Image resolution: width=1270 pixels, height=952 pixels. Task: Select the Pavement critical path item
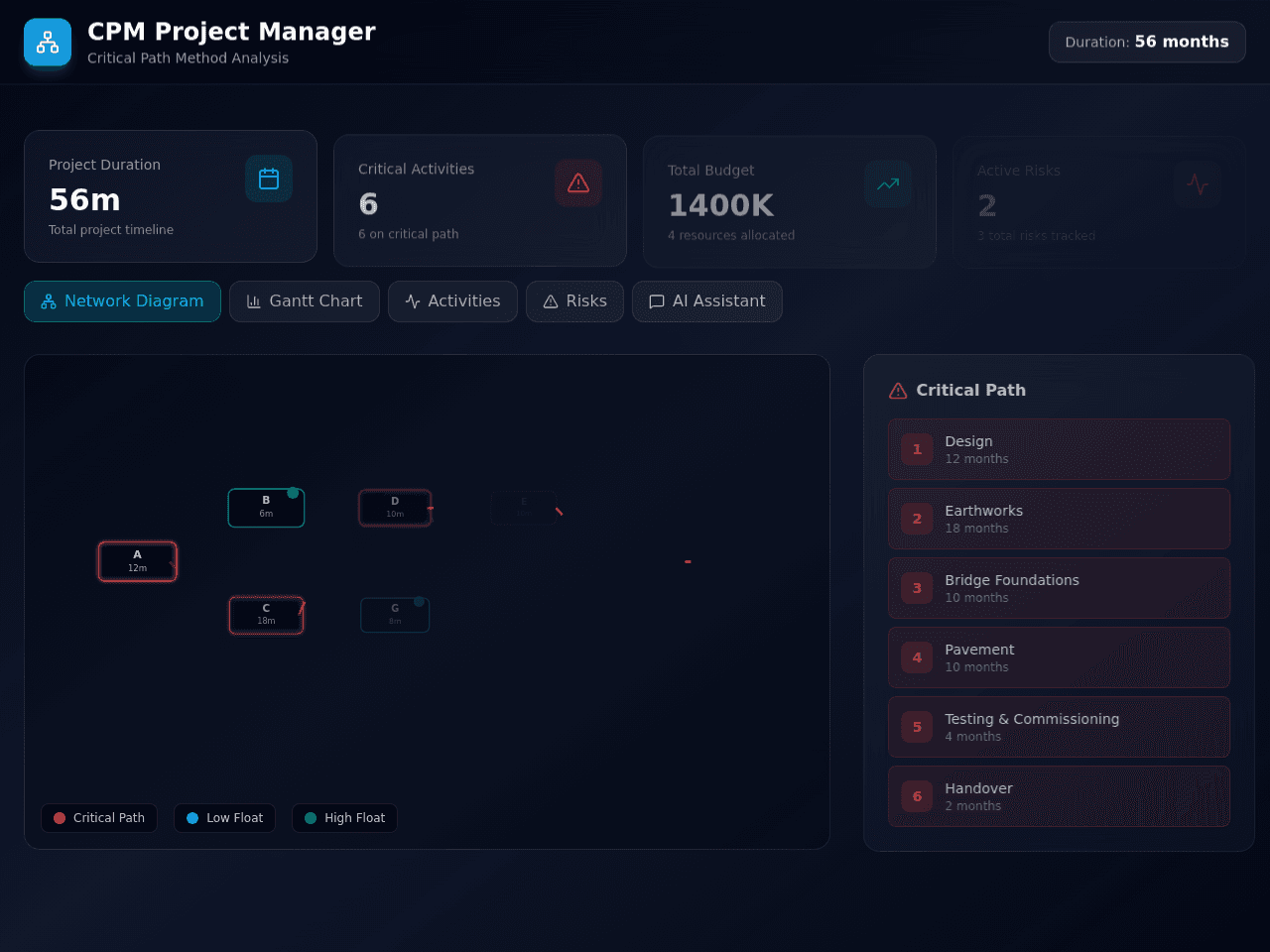(x=1059, y=657)
